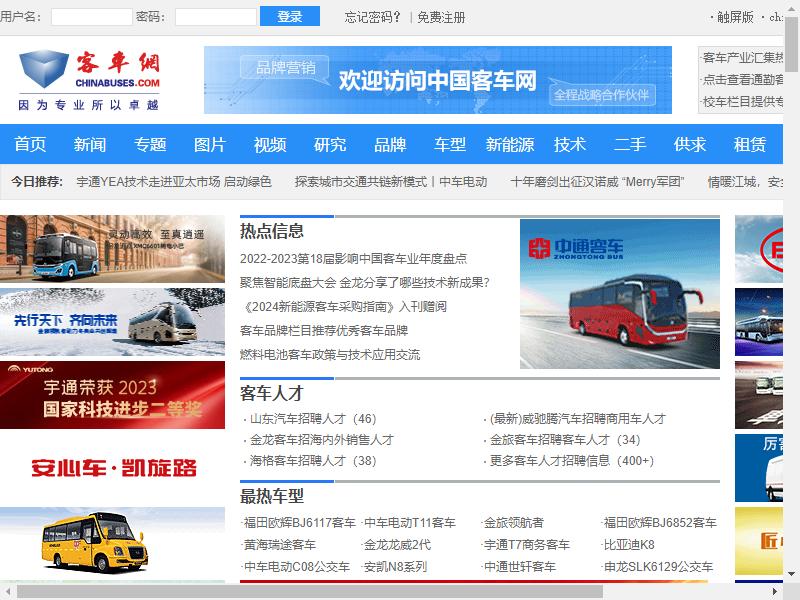Go to the 租赁 navigation tab
This screenshot has height=600, width=800.
(x=750, y=144)
